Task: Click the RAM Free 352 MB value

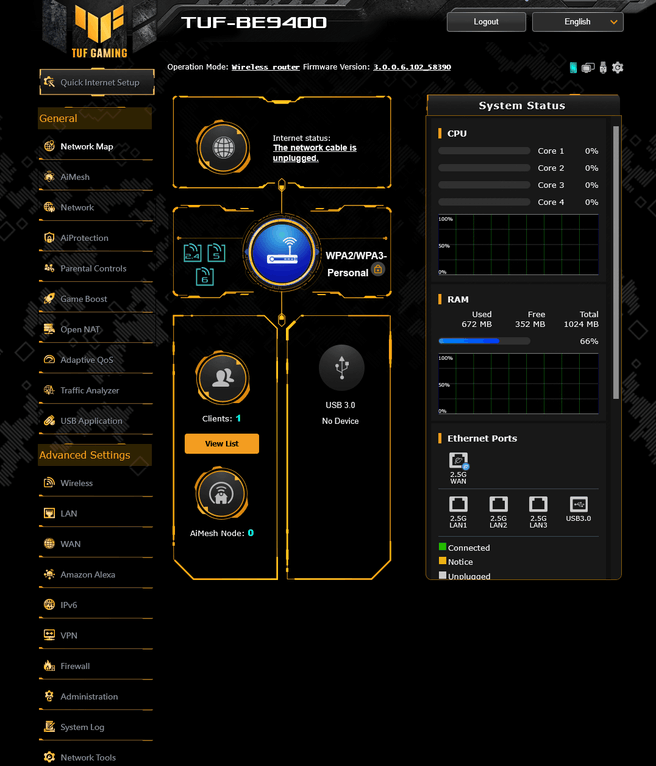Action: 530,324
